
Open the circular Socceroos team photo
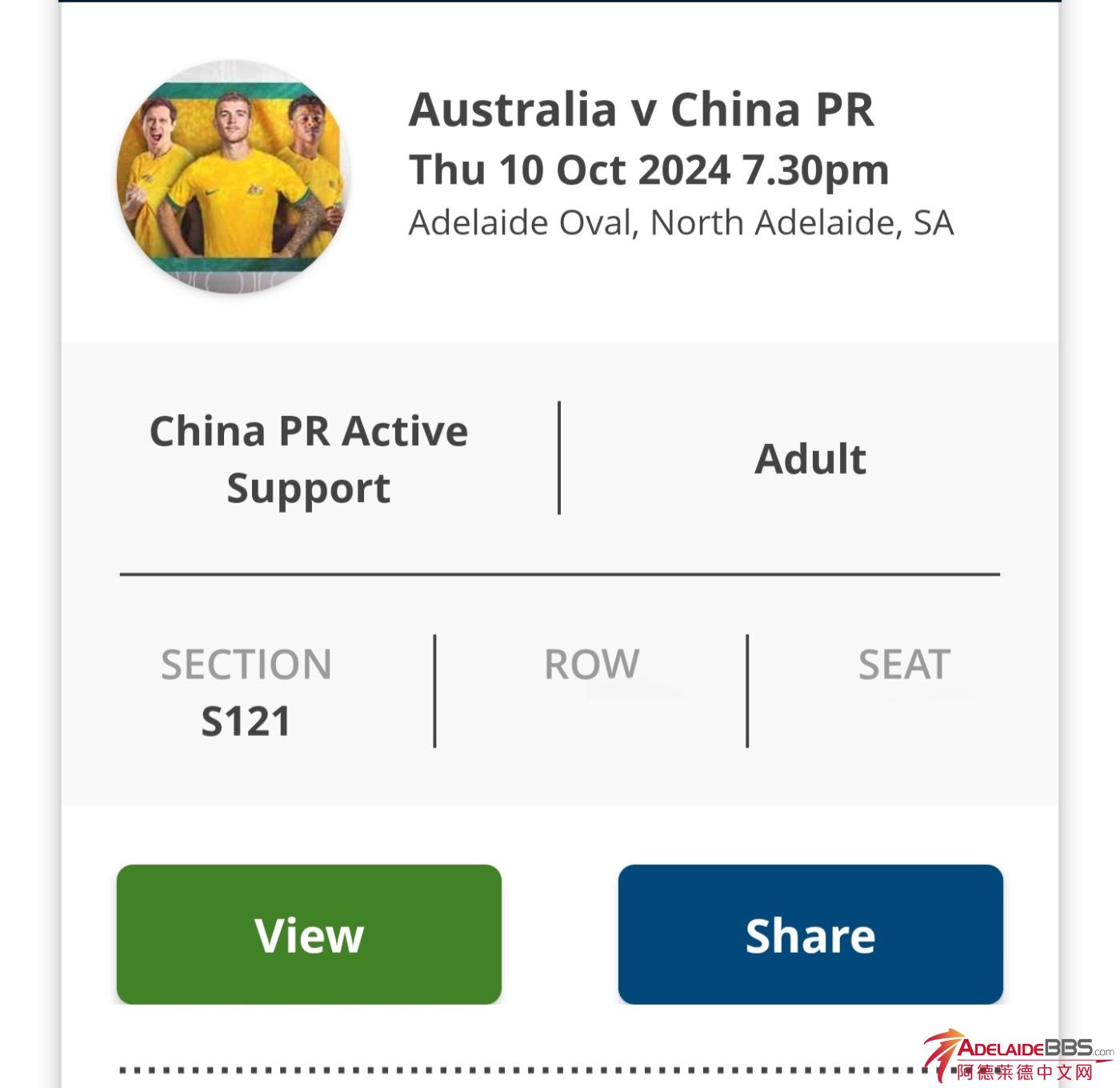click(233, 177)
